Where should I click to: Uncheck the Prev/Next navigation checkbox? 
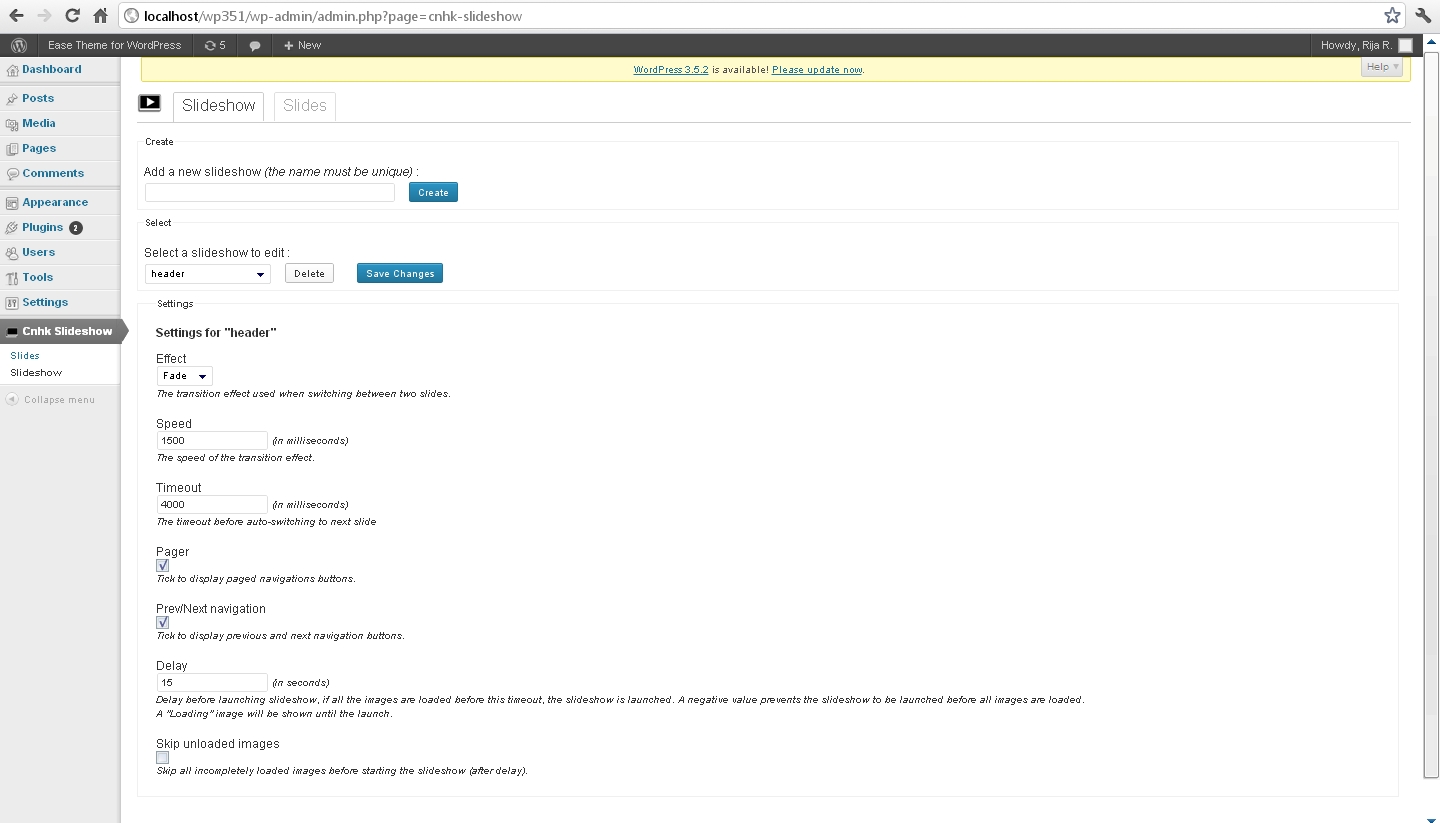pyautogui.click(x=163, y=623)
